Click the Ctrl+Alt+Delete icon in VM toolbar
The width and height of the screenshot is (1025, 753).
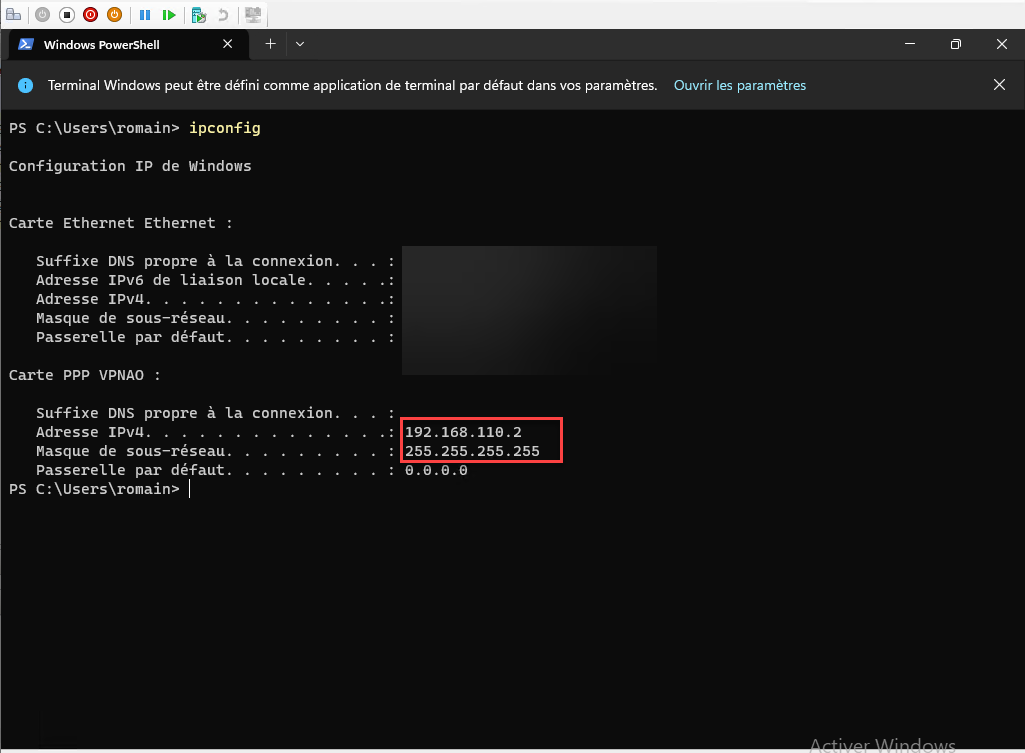(x=14, y=15)
